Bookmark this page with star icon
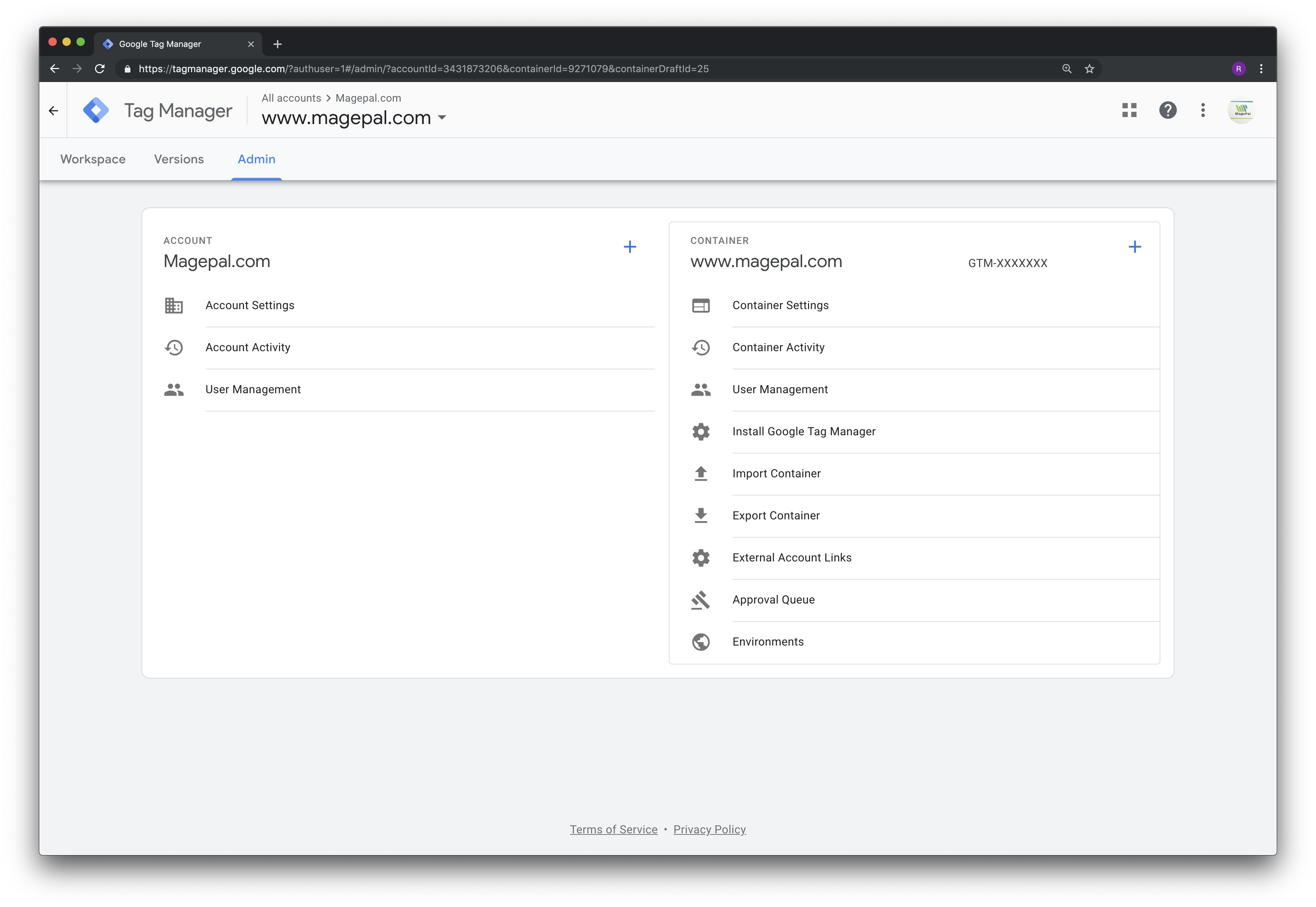Image resolution: width=1316 pixels, height=907 pixels. [x=1088, y=69]
